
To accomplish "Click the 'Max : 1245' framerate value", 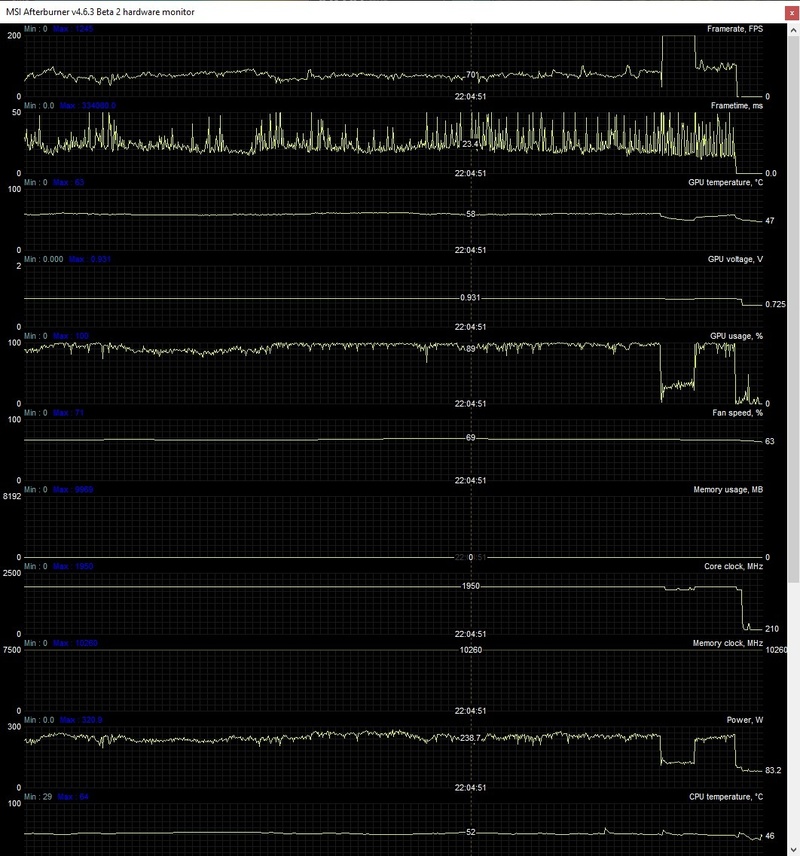I will [x=73, y=29].
